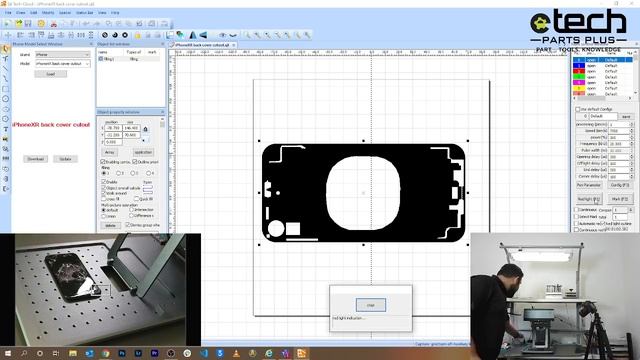Select the Circle drawing tool
This screenshot has height=360, width=640.
click(5, 99)
